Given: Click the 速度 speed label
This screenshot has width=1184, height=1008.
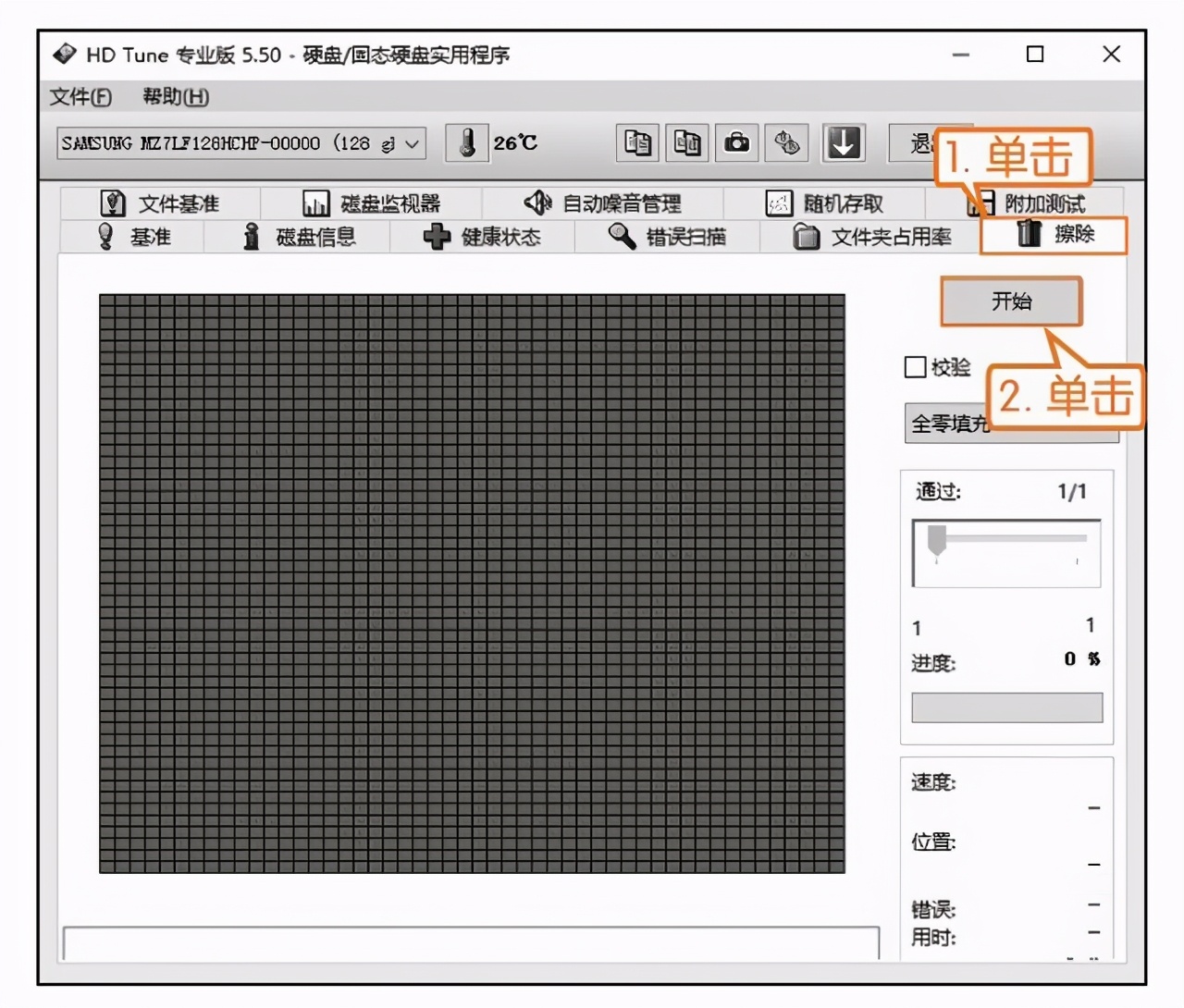Looking at the screenshot, I should 933,782.
